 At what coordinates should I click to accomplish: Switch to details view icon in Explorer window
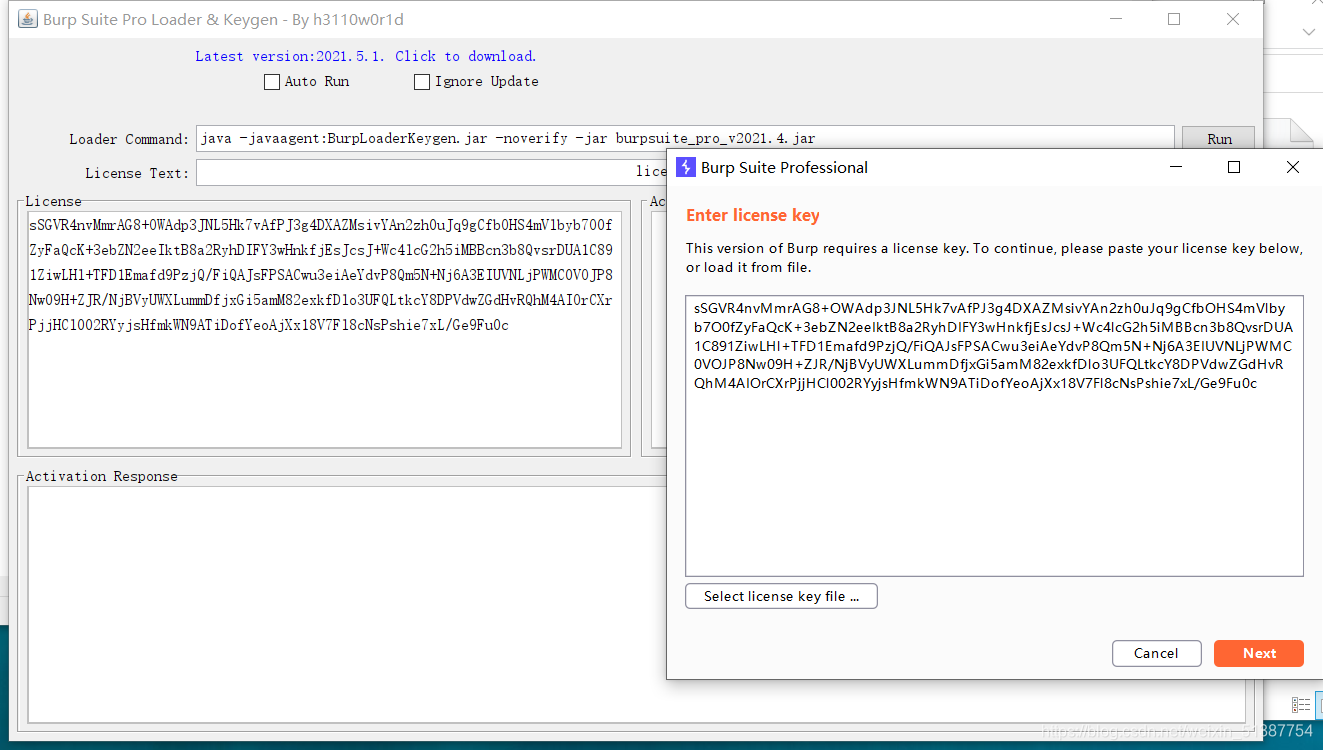[1301, 705]
